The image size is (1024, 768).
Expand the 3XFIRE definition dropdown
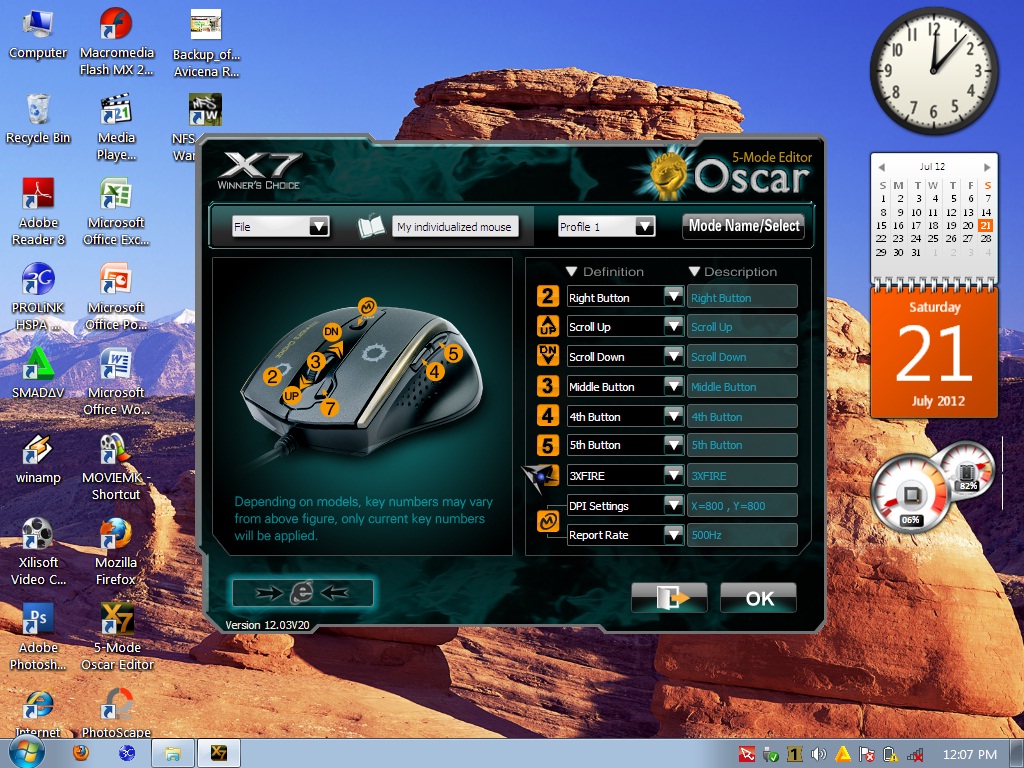(674, 475)
